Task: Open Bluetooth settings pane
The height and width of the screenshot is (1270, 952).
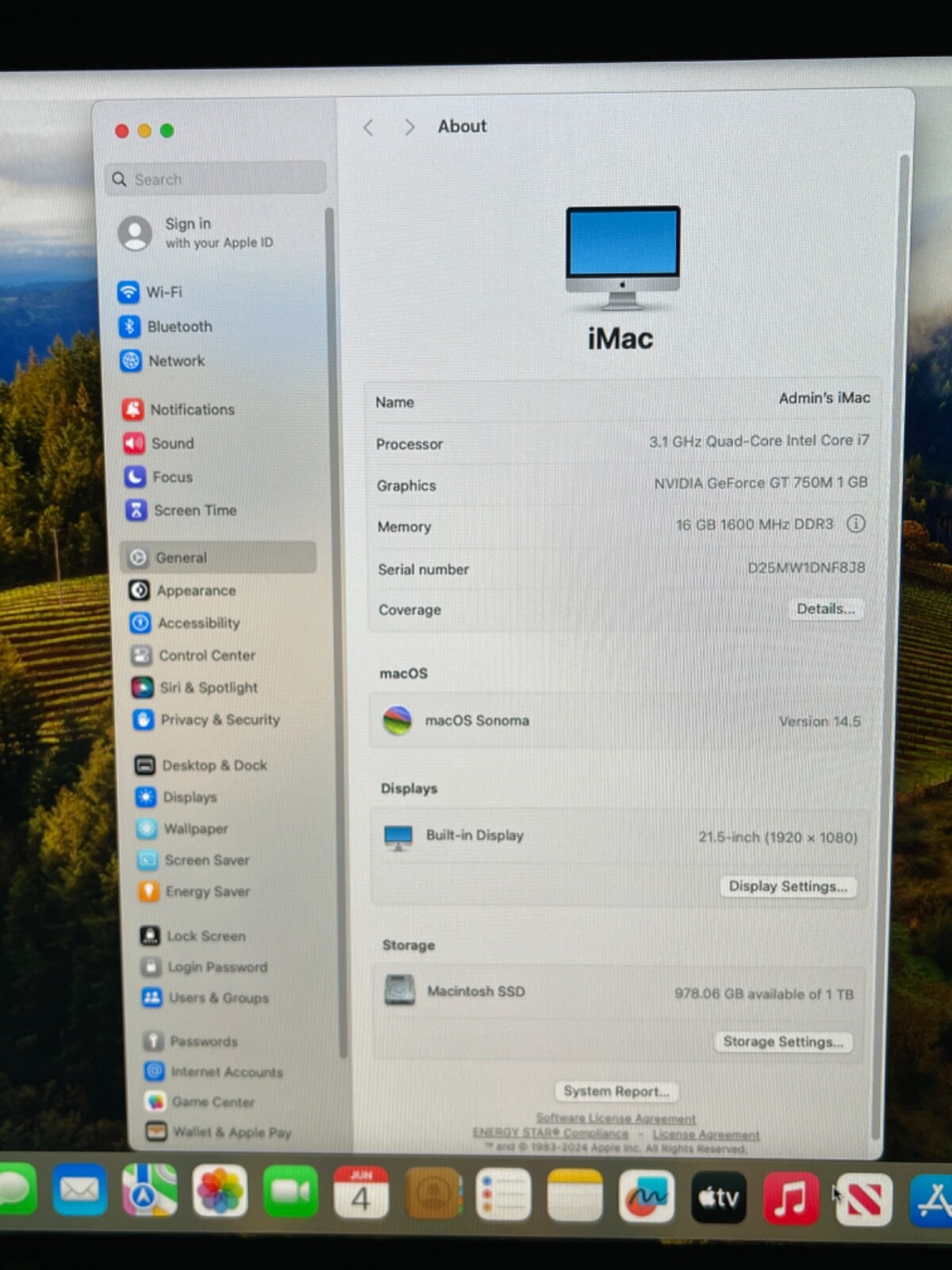Action: tap(166, 326)
